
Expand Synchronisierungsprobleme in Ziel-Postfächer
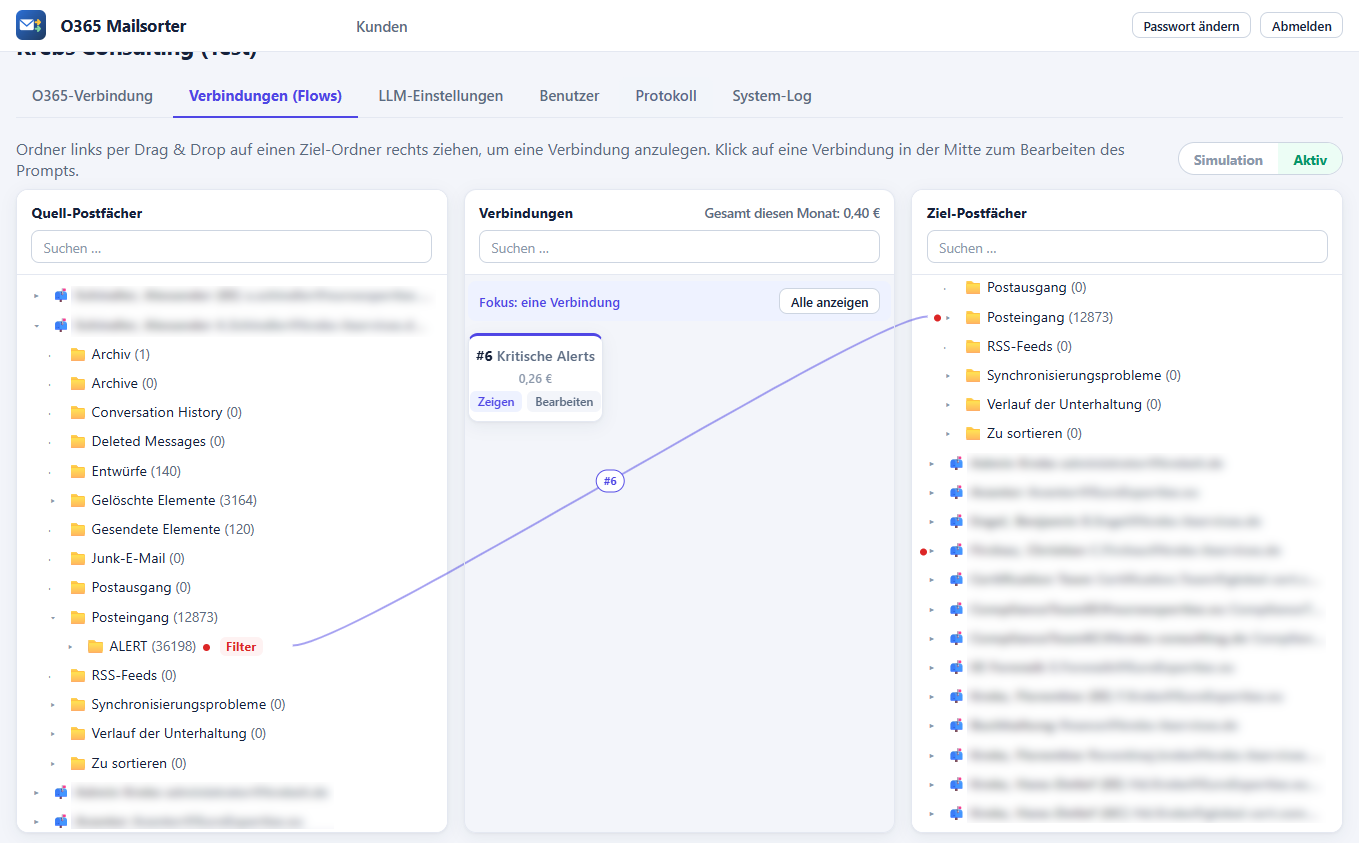[x=947, y=375]
